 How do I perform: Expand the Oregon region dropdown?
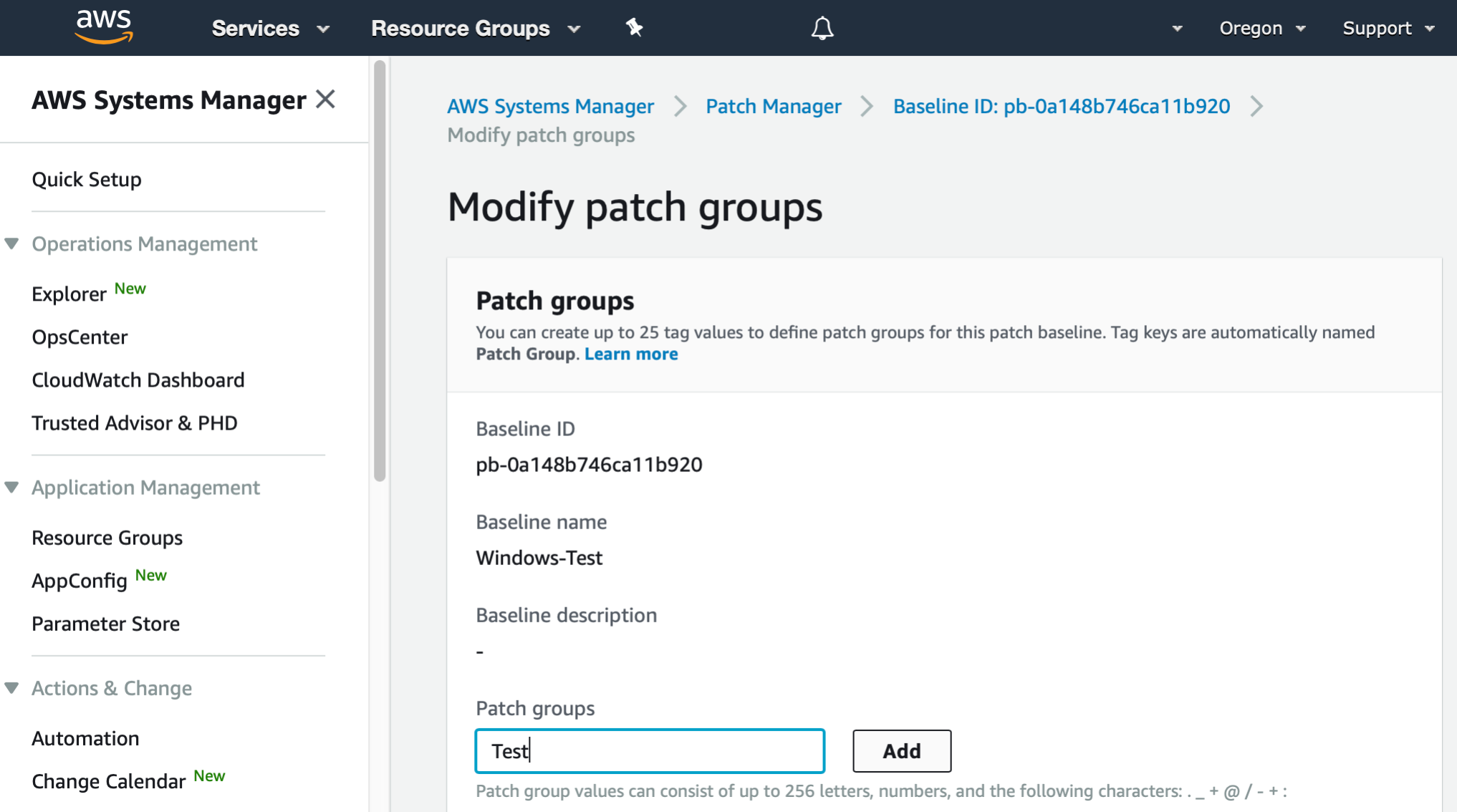[1262, 28]
